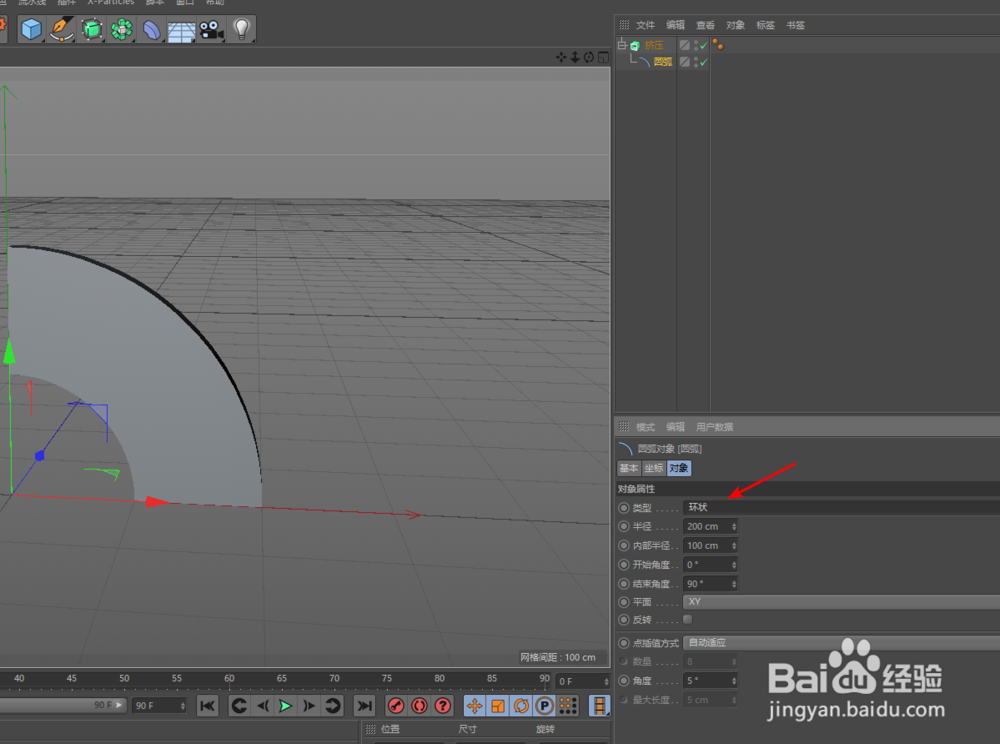Click the 内部半径 100 cm field

point(707,546)
